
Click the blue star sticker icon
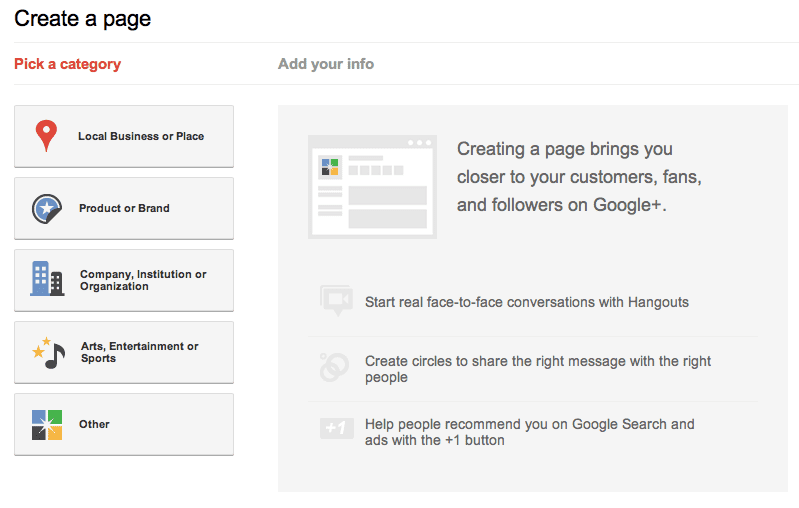click(47, 208)
